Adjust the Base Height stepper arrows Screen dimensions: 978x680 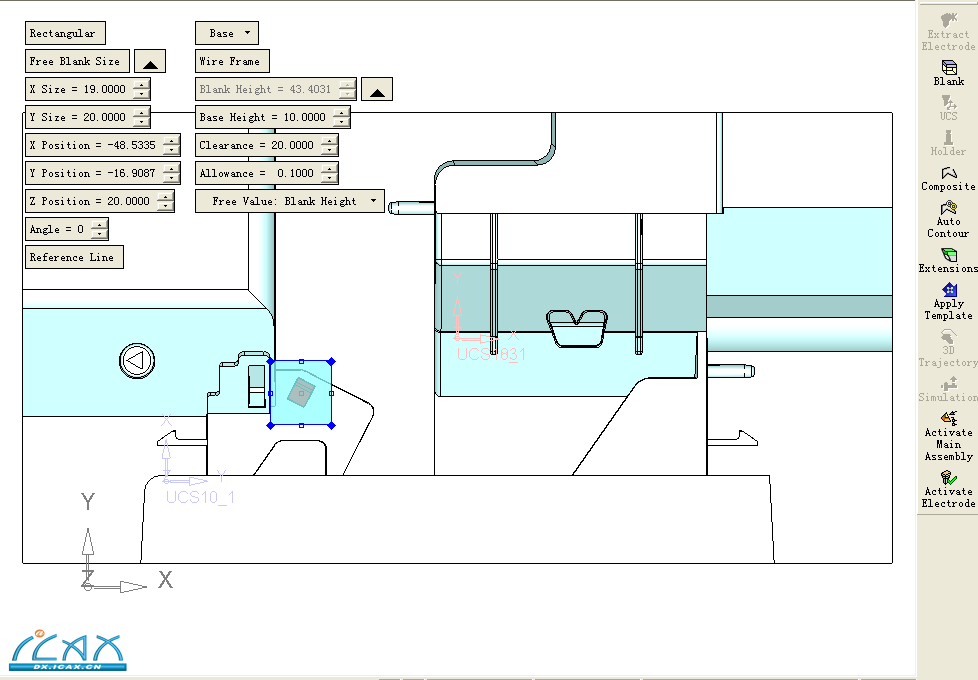tap(341, 117)
